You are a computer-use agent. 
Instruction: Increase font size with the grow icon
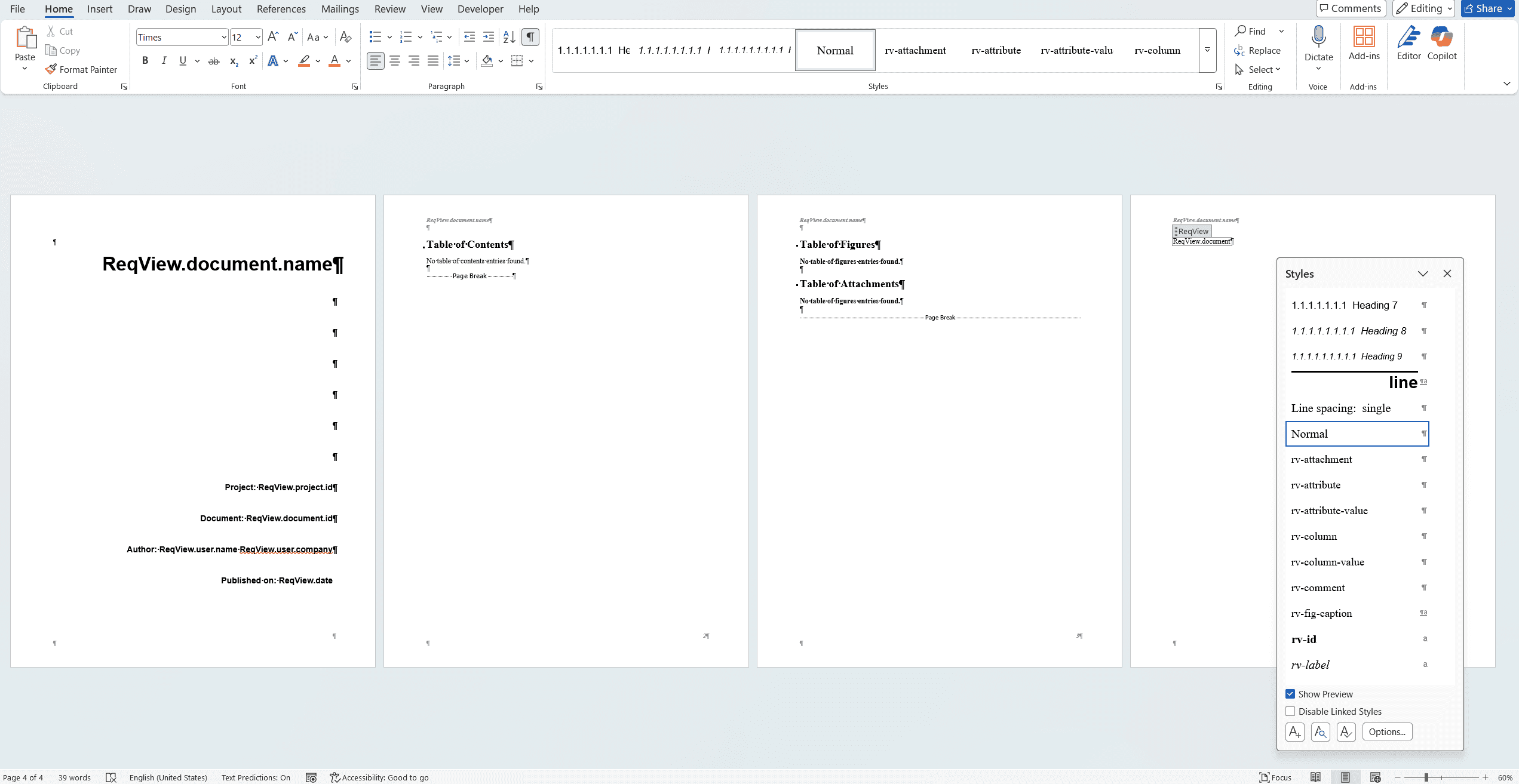(273, 37)
